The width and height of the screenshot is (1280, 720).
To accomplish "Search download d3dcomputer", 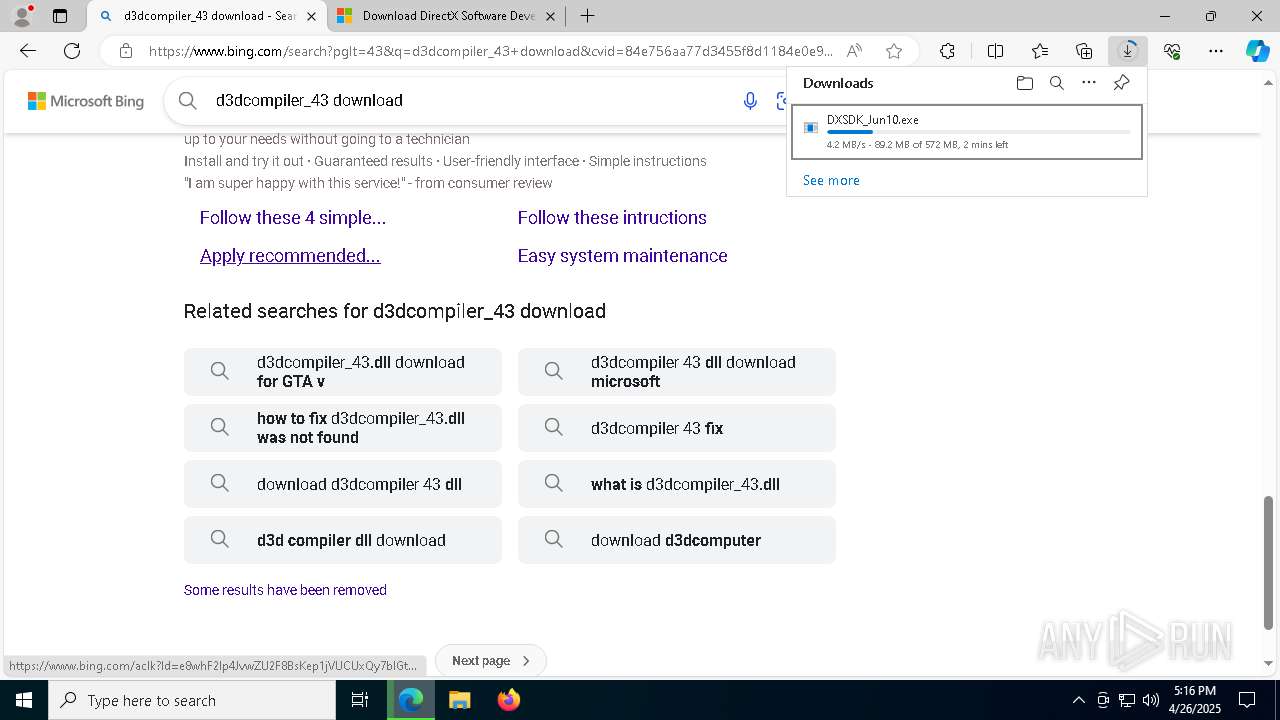I will pyautogui.click(x=677, y=540).
